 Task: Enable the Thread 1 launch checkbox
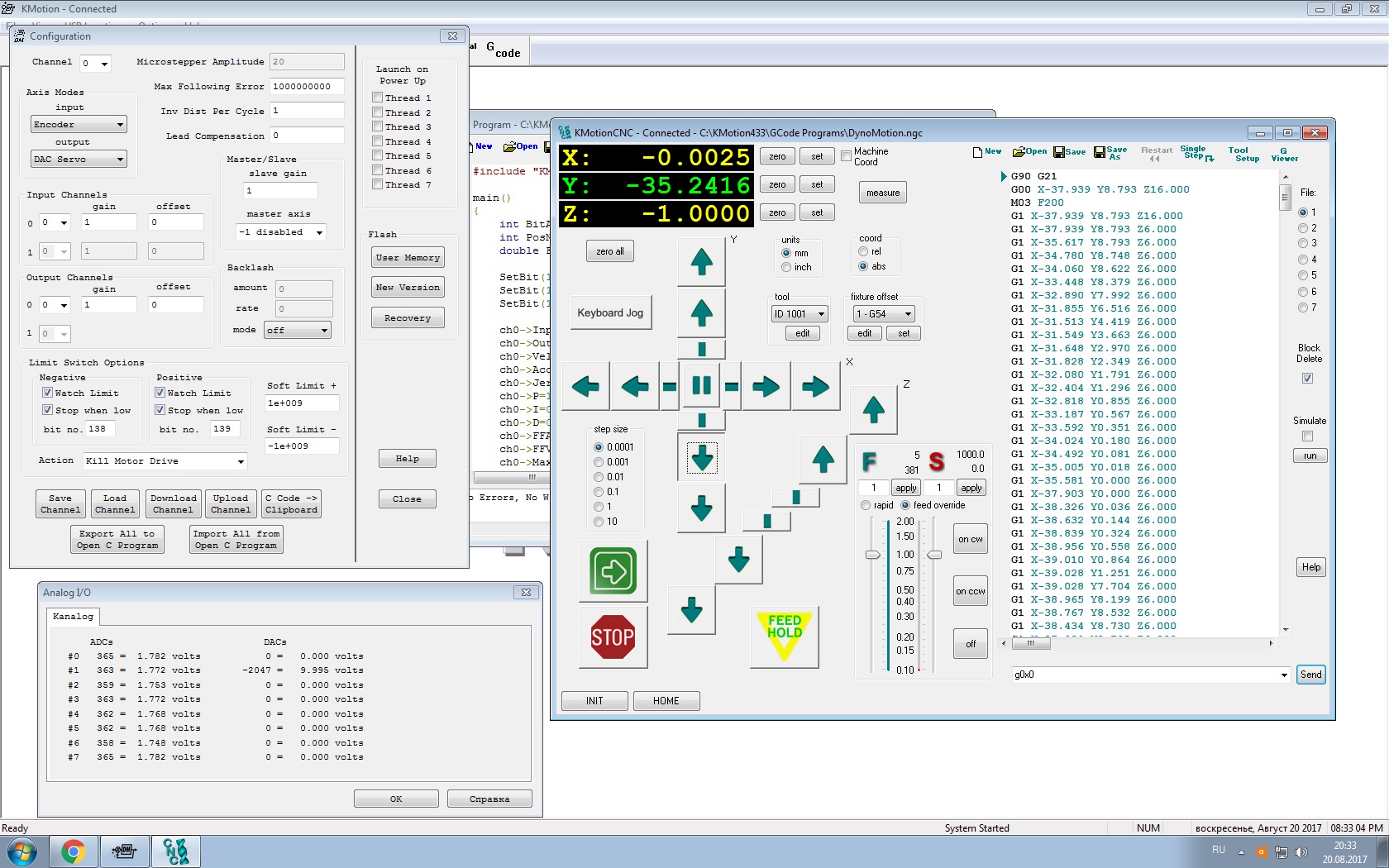(x=378, y=98)
